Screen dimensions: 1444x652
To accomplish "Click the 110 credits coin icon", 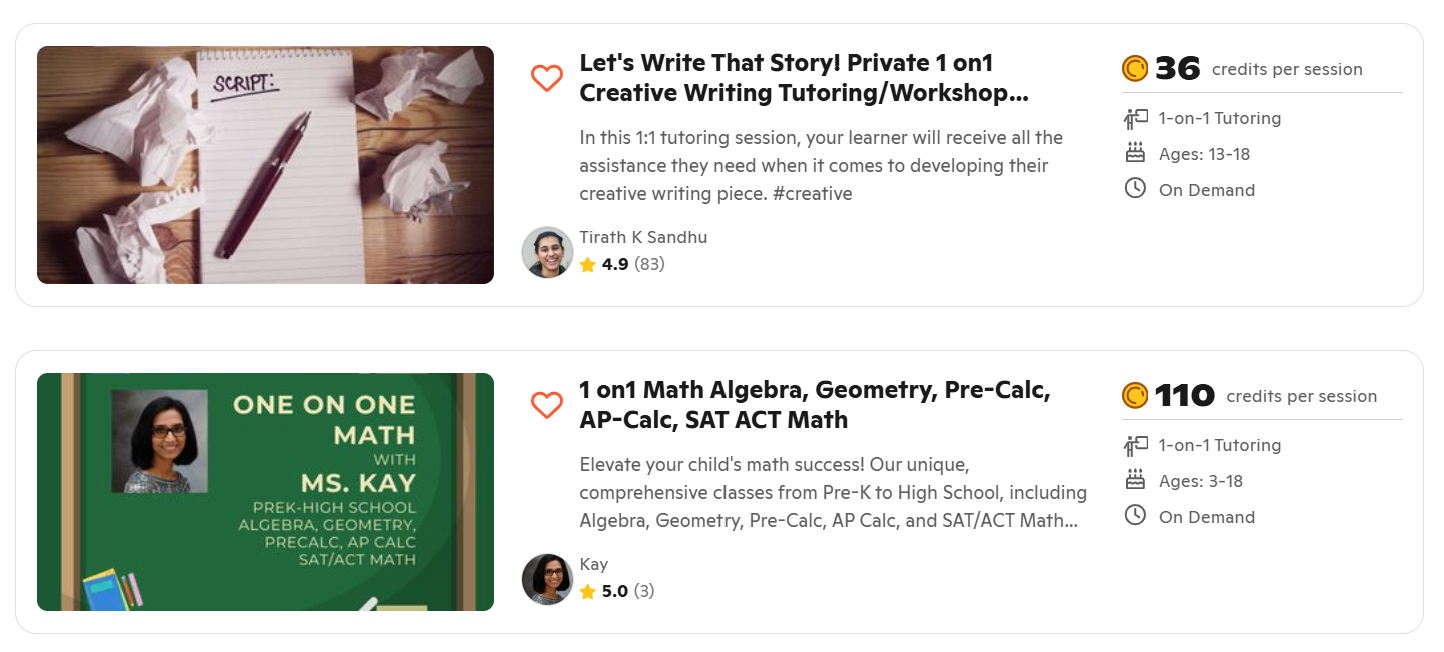I will point(1135,395).
